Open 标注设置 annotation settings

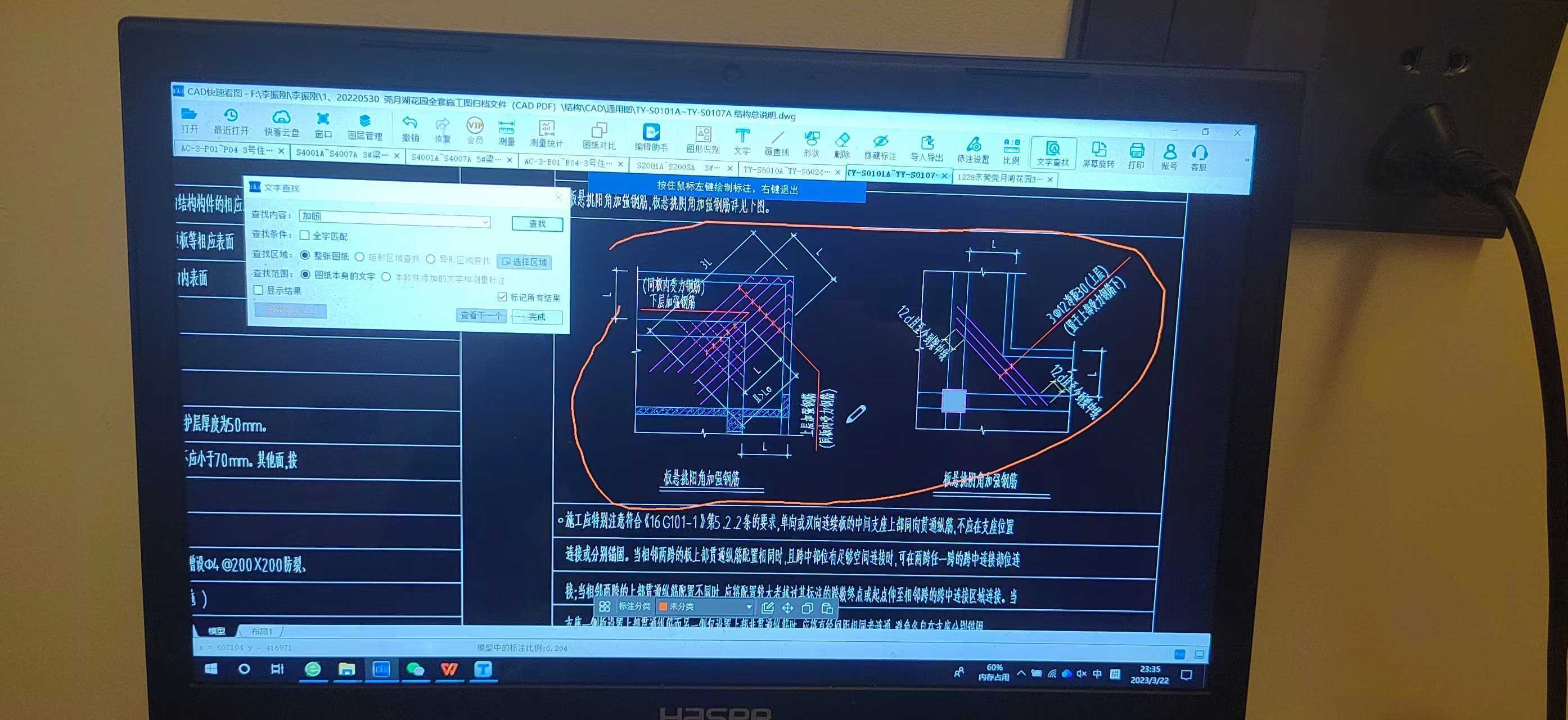coord(973,151)
